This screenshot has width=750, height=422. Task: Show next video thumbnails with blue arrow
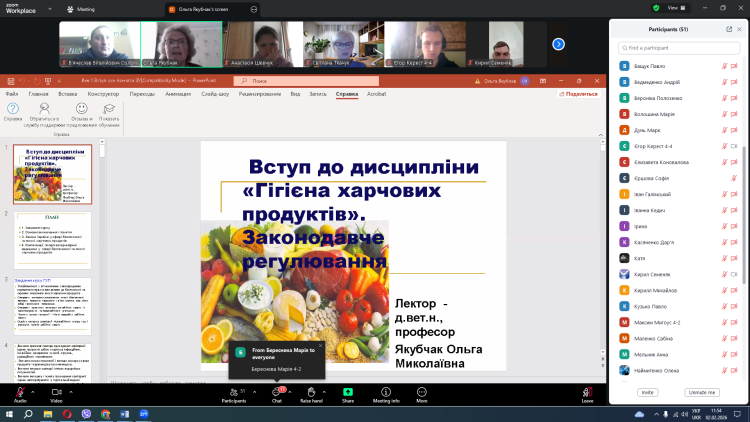pos(558,44)
